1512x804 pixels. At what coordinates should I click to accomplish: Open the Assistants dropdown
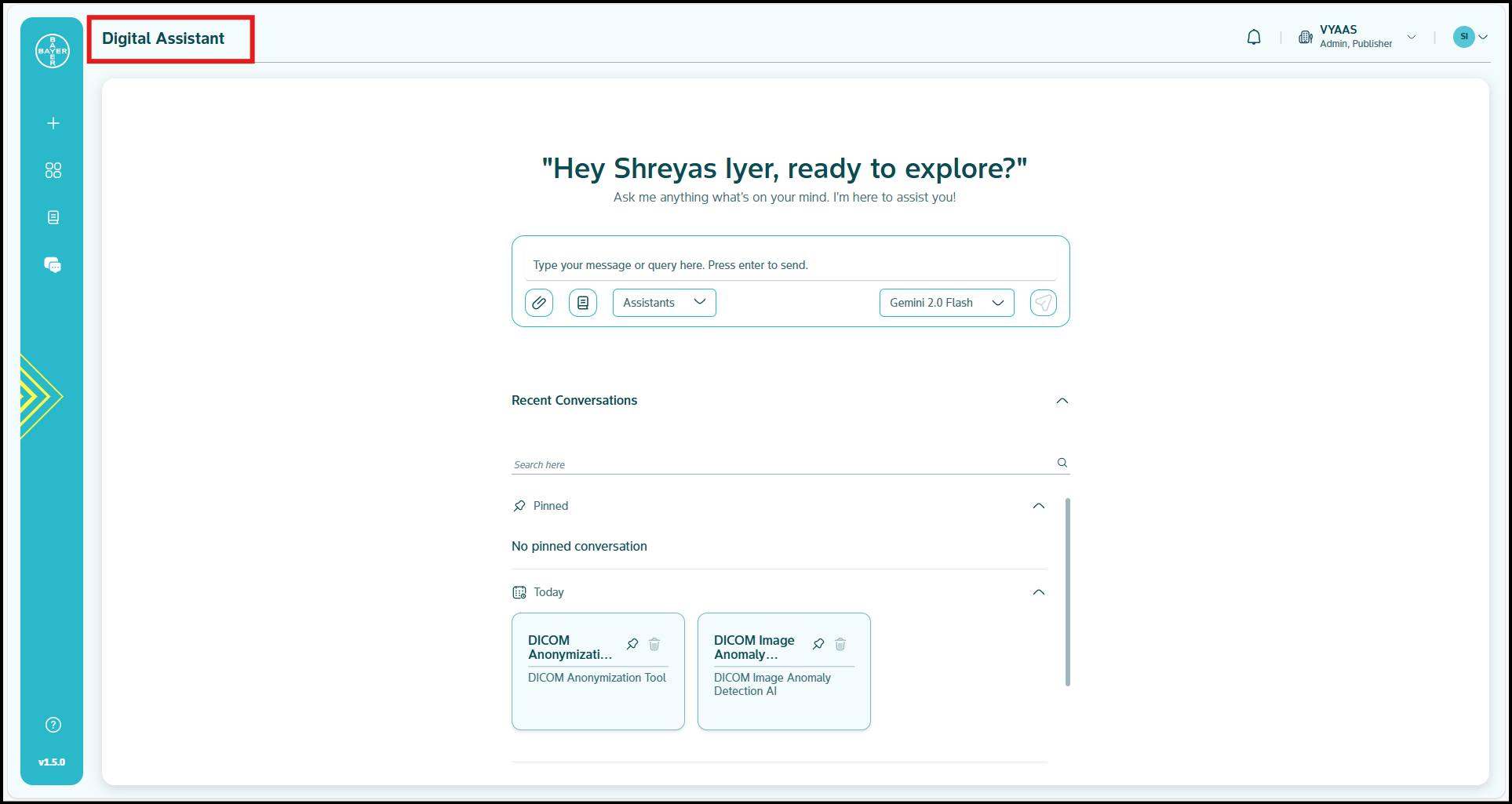pyautogui.click(x=664, y=303)
